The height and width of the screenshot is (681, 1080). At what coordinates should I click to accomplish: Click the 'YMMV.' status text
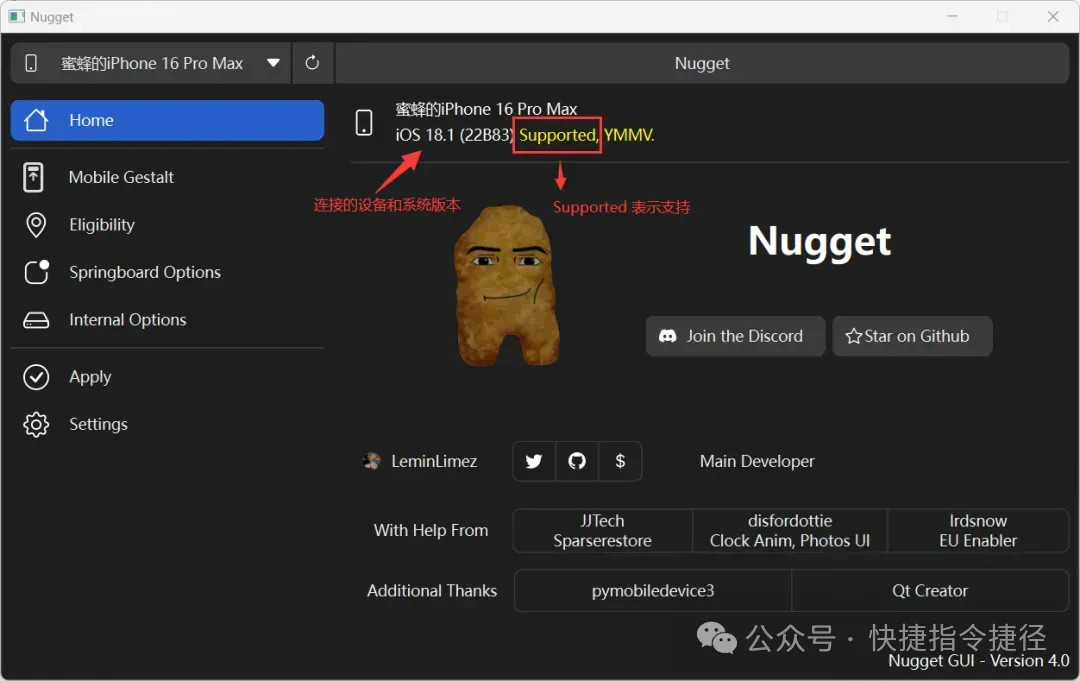pyautogui.click(x=629, y=135)
